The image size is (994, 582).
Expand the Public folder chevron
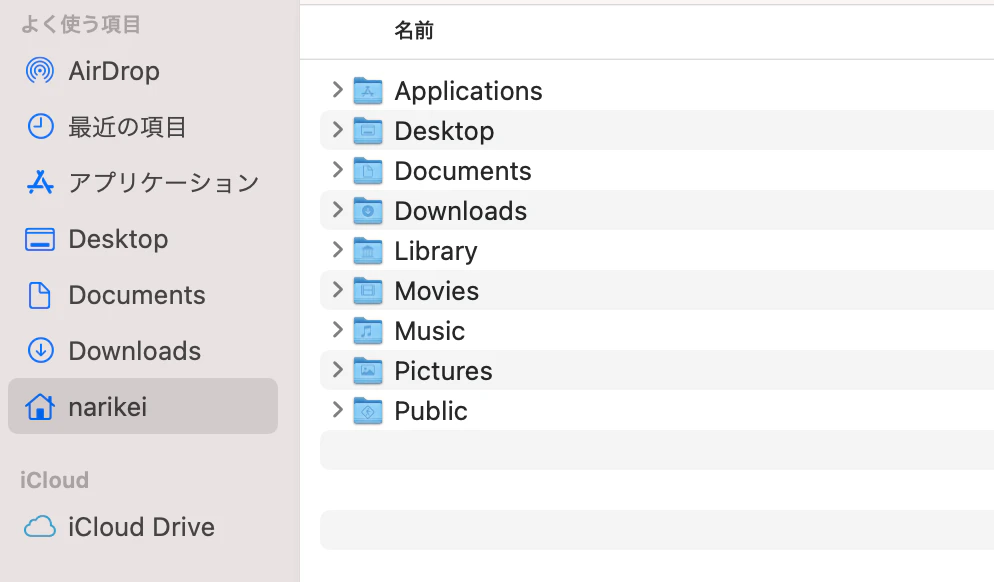coord(337,410)
